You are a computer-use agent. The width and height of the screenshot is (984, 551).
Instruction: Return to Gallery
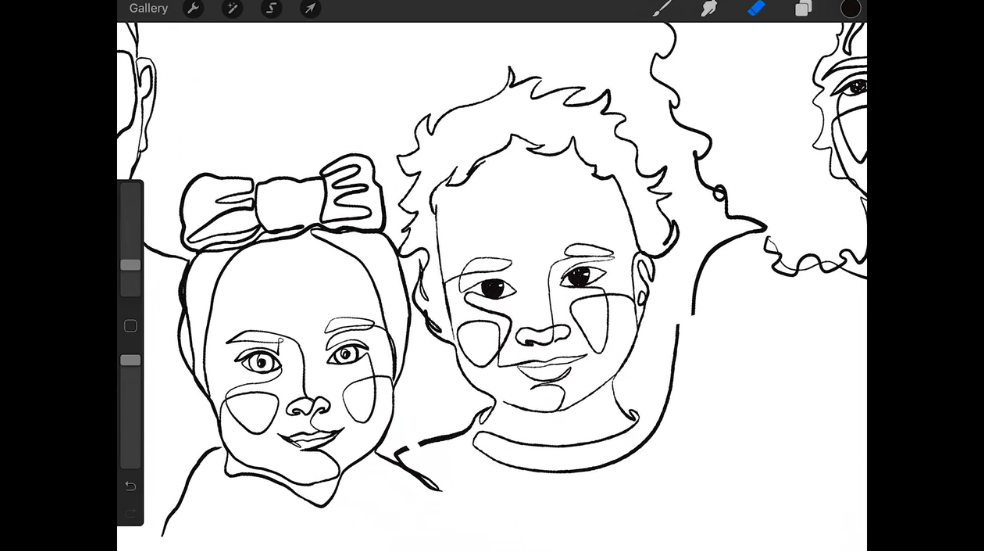click(148, 9)
